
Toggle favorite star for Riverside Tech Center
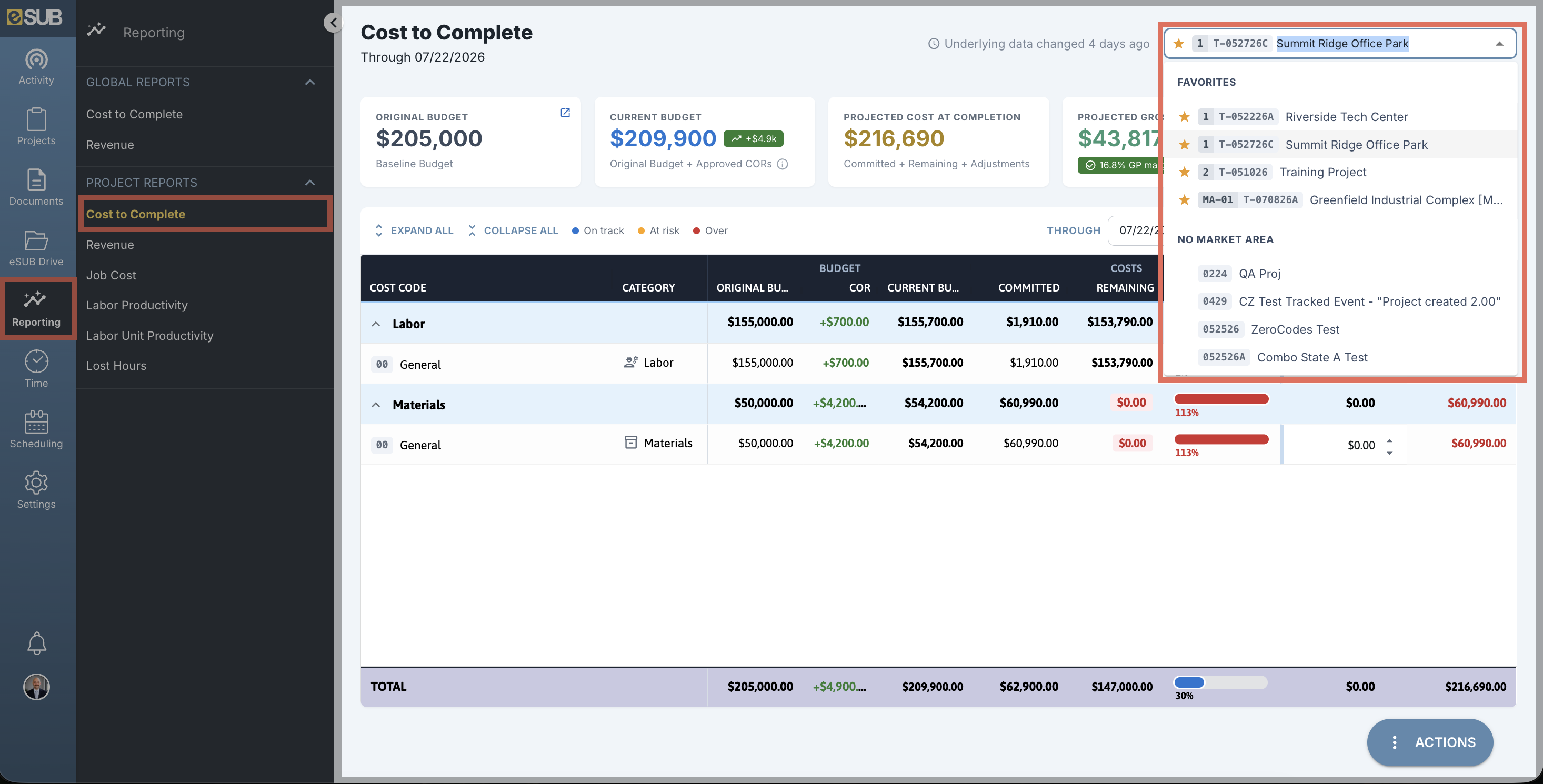coord(1184,117)
